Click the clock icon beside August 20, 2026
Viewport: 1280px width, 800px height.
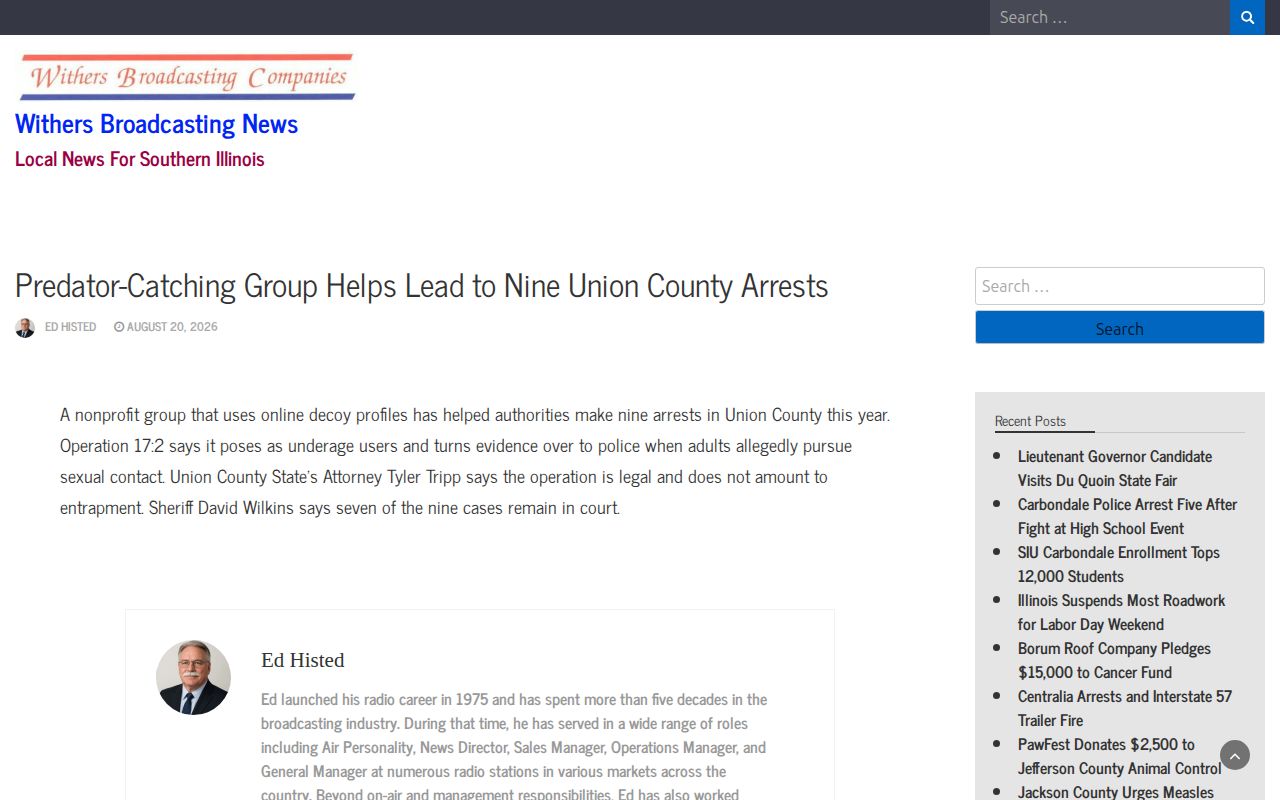click(119, 327)
